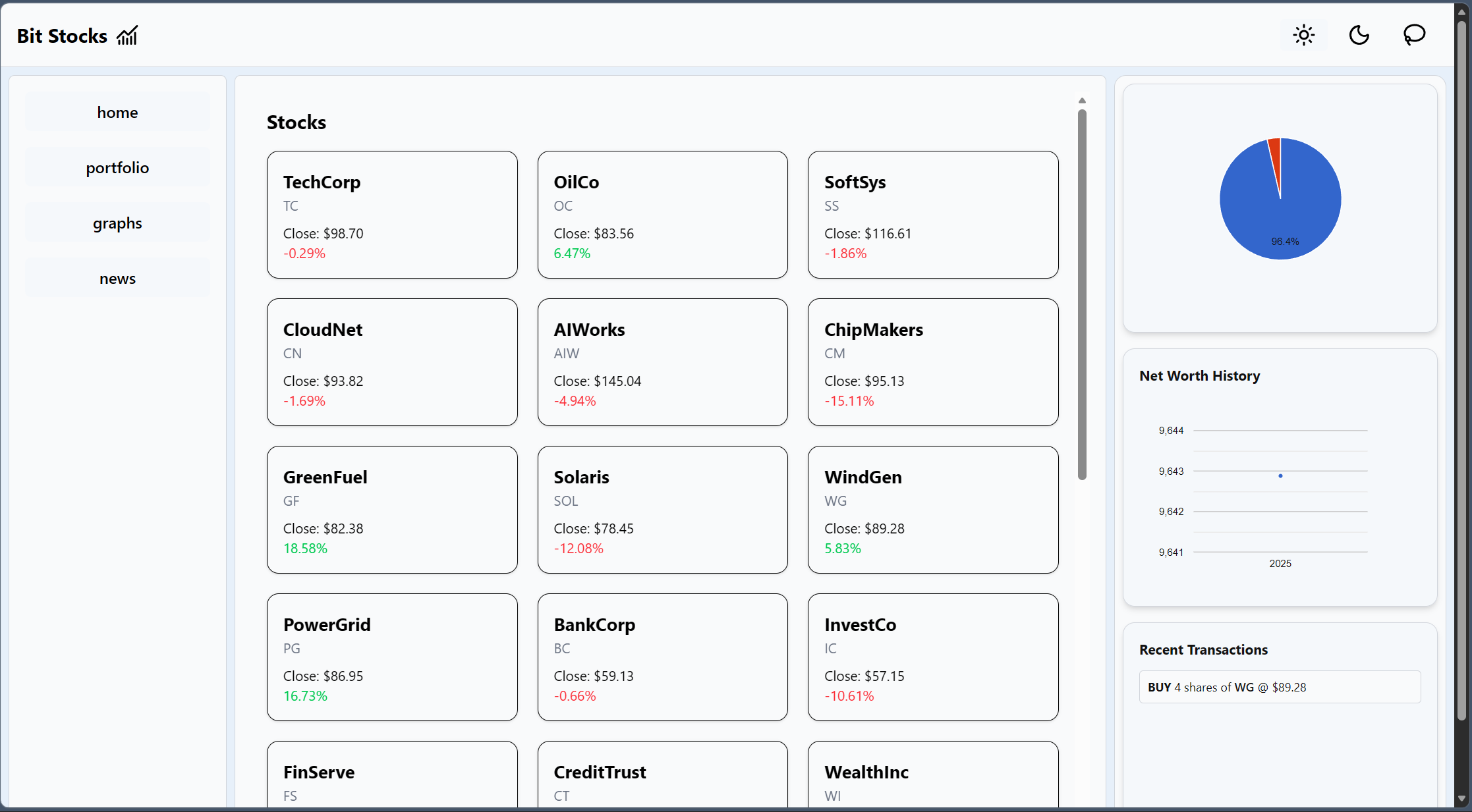This screenshot has height=812, width=1472.
Task: Click the stocks list scrollbar thumb
Action: (x=1082, y=294)
